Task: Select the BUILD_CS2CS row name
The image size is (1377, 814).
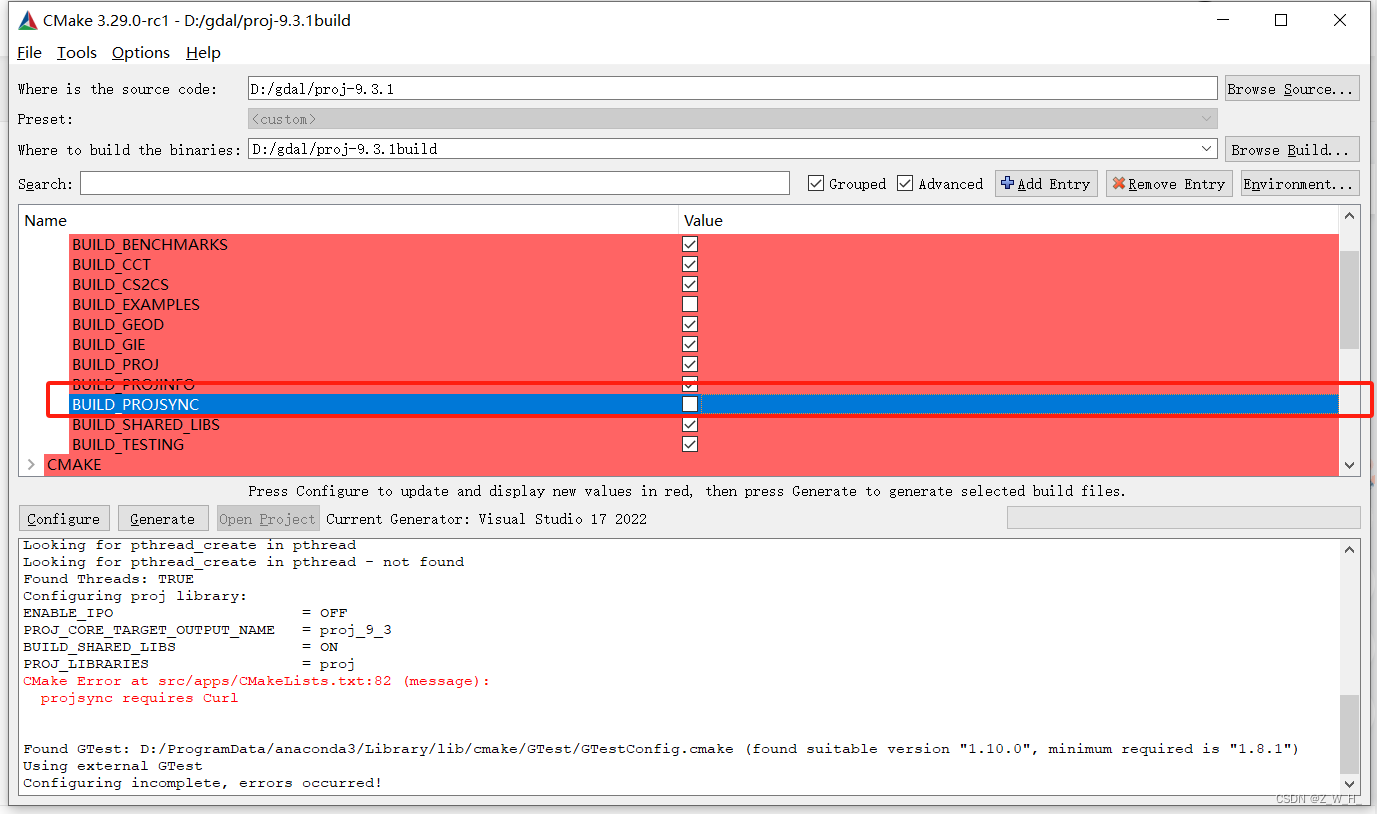Action: coord(120,284)
